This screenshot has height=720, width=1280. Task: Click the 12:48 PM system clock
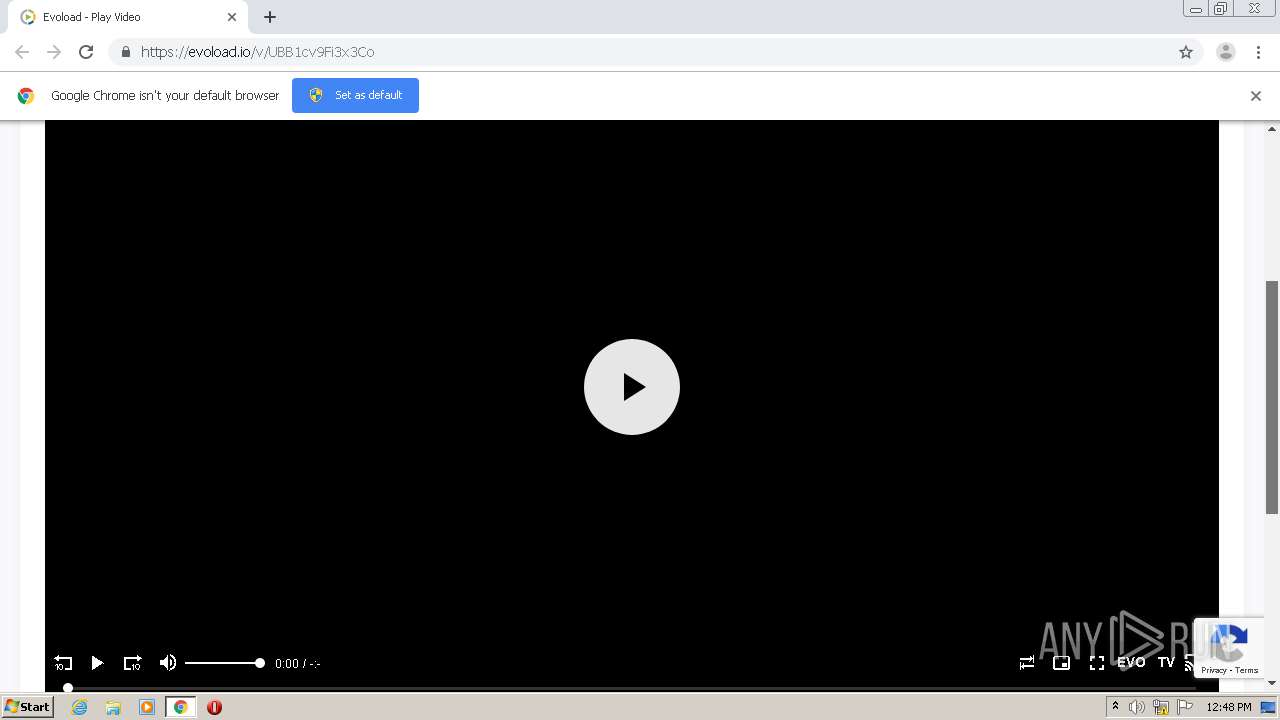tap(1229, 707)
